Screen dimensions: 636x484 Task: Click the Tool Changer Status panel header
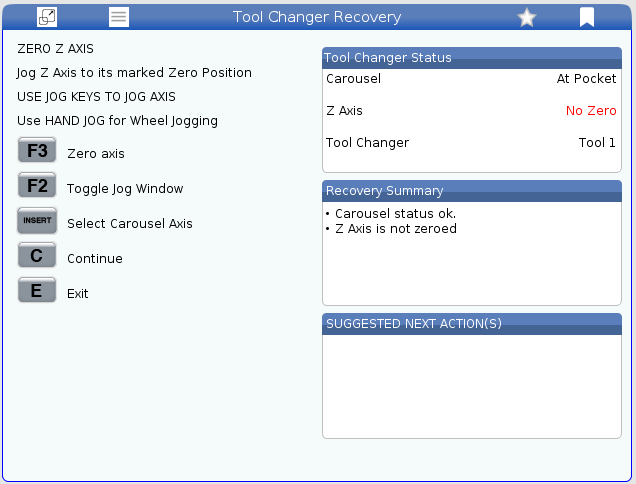pos(472,58)
